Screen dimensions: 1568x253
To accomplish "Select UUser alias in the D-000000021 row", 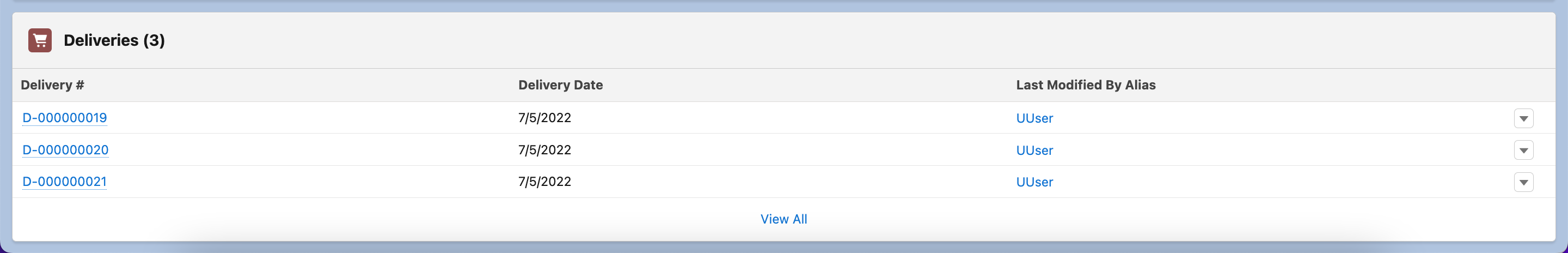I will click(1034, 182).
